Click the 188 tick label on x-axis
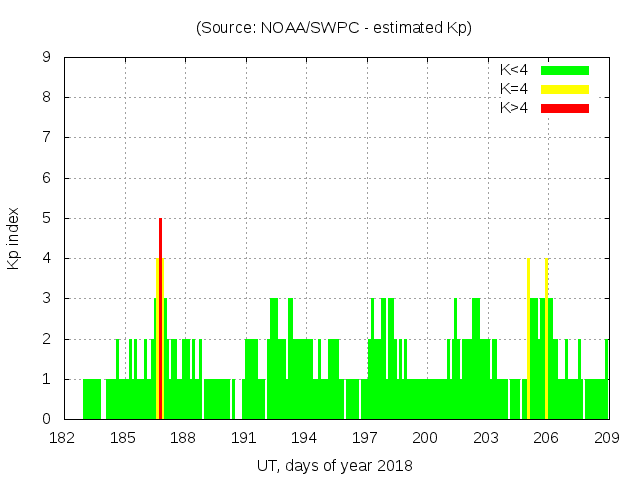640x480 pixels. (x=185, y=438)
